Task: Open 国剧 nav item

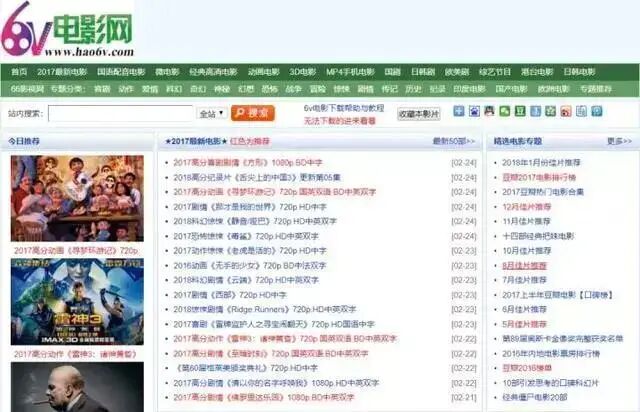Action: (x=392, y=72)
